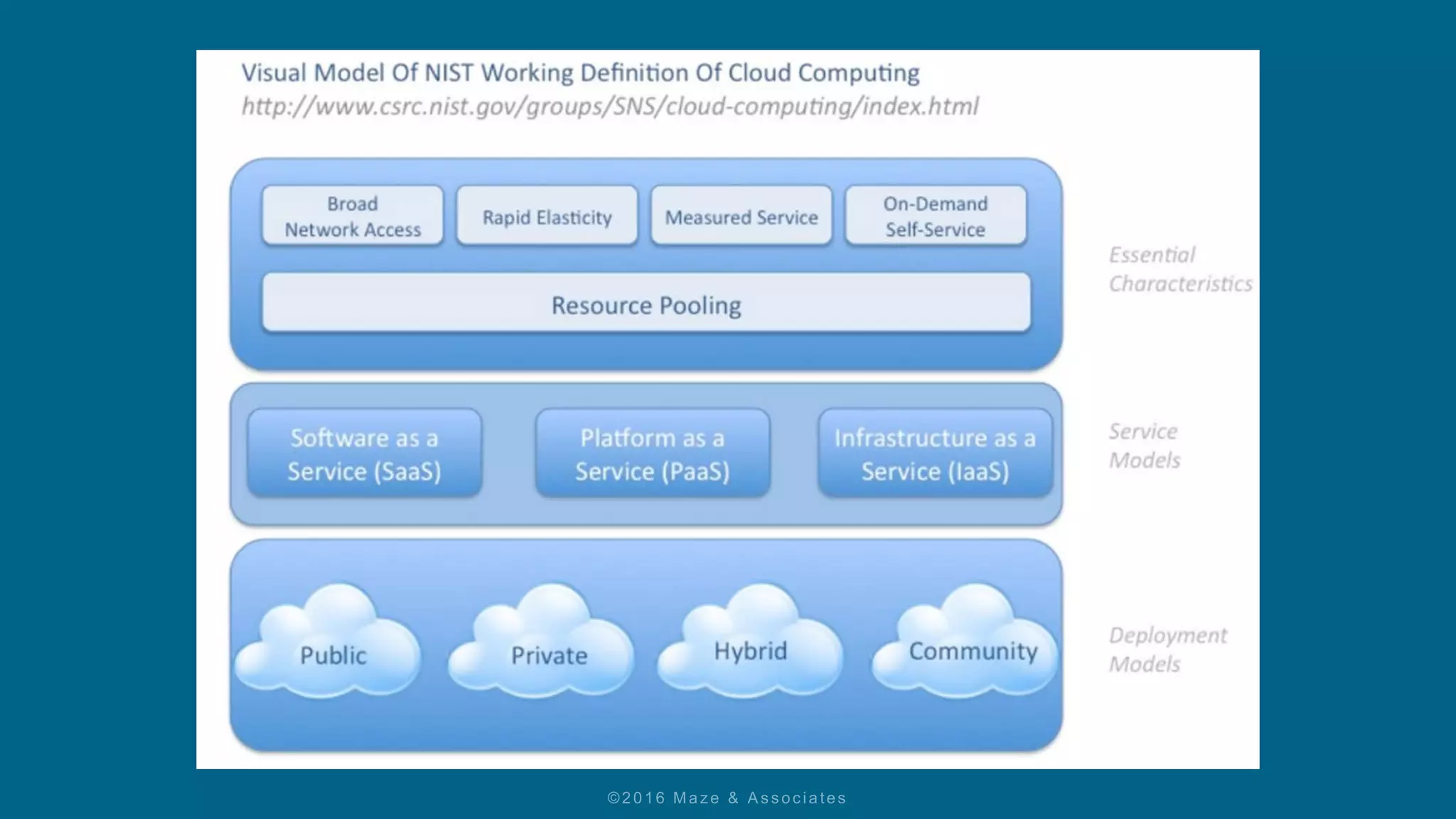This screenshot has width=1456, height=819.
Task: Click the Measured Service box
Action: [741, 216]
